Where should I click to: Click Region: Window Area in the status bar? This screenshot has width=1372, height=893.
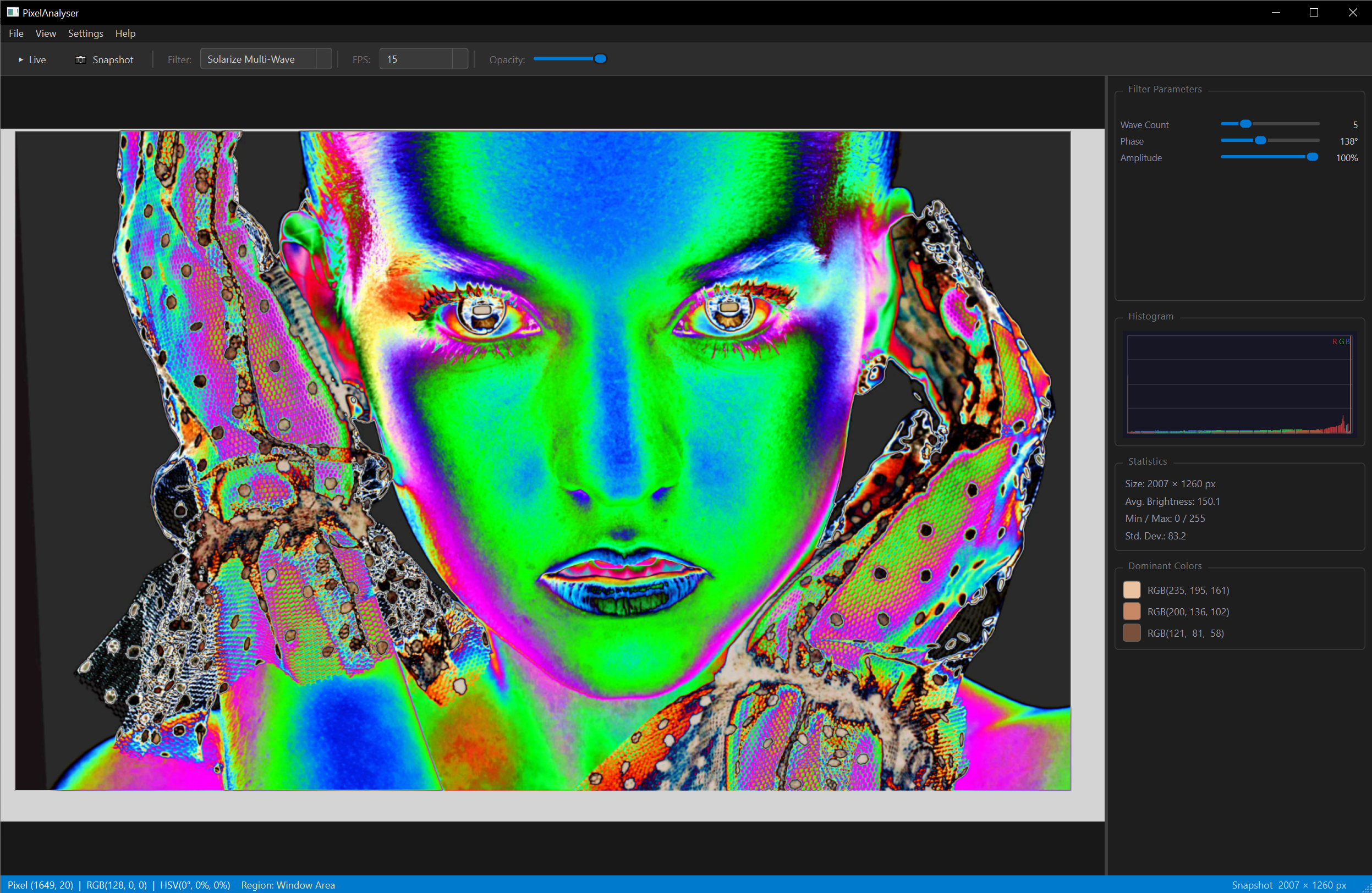[x=288, y=885]
